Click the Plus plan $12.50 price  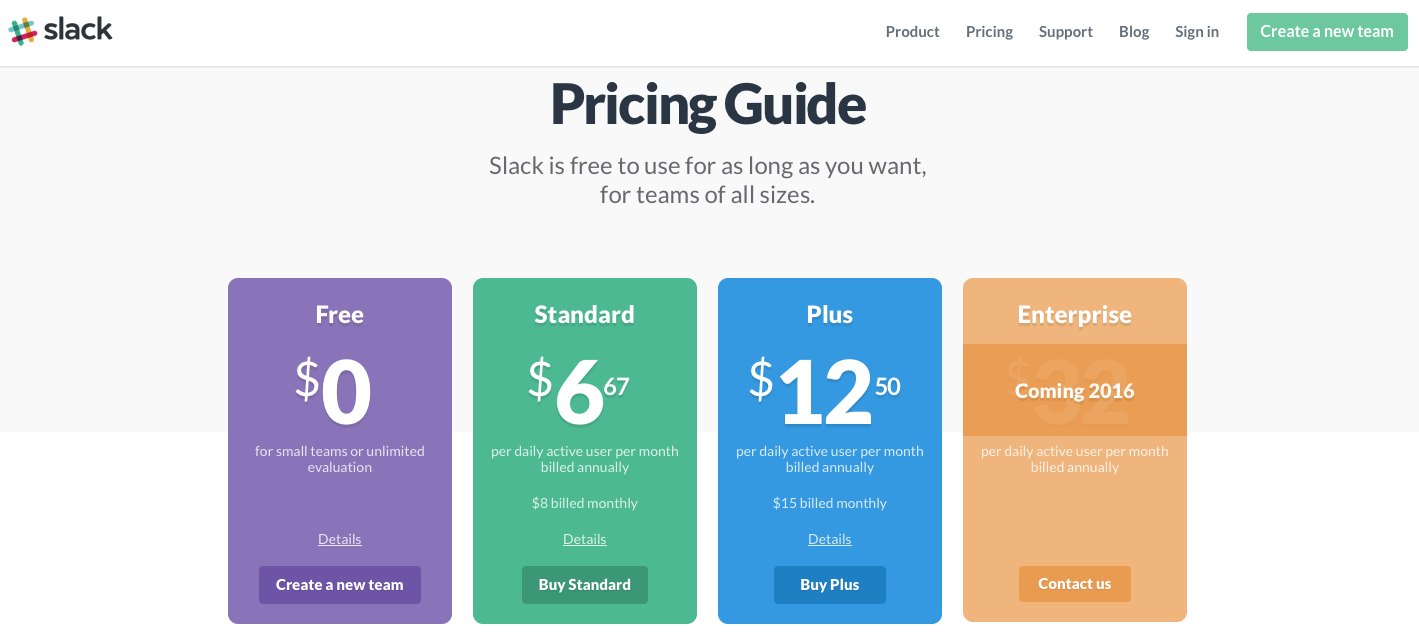(x=826, y=390)
